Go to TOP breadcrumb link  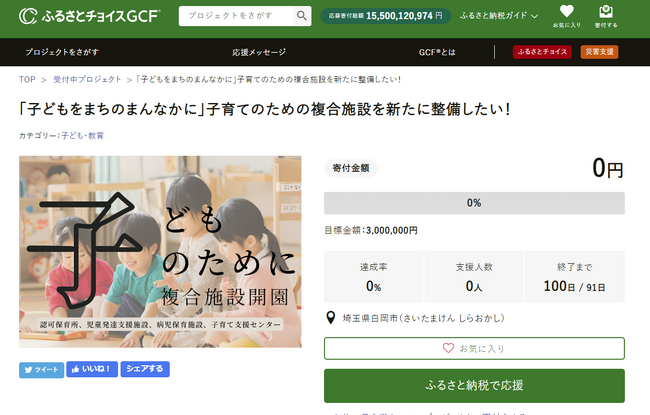pyautogui.click(x=28, y=79)
